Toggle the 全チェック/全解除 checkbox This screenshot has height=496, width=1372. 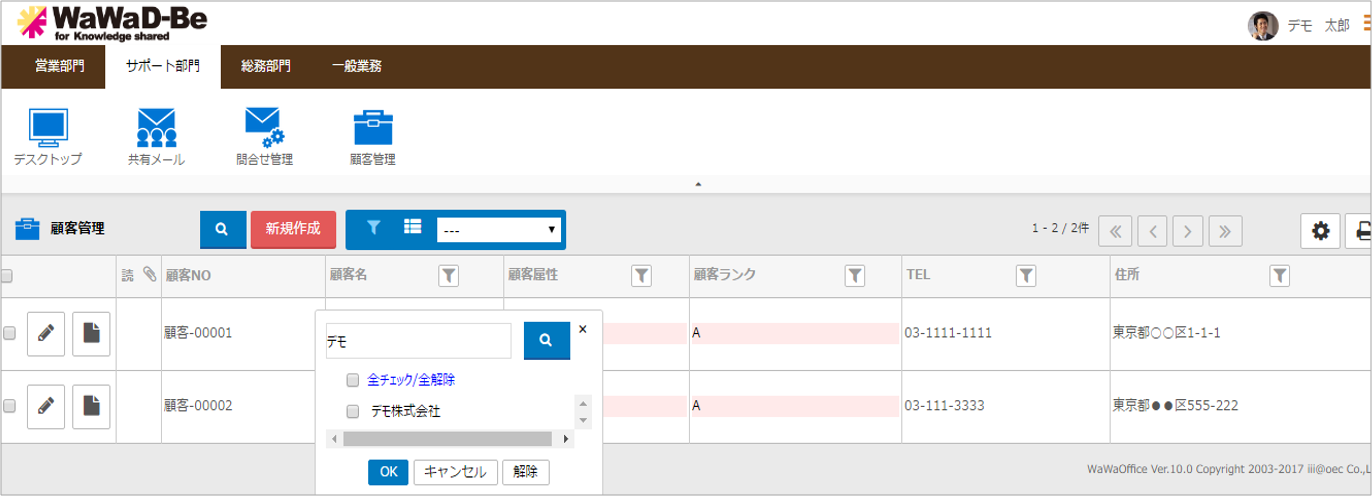click(352, 380)
